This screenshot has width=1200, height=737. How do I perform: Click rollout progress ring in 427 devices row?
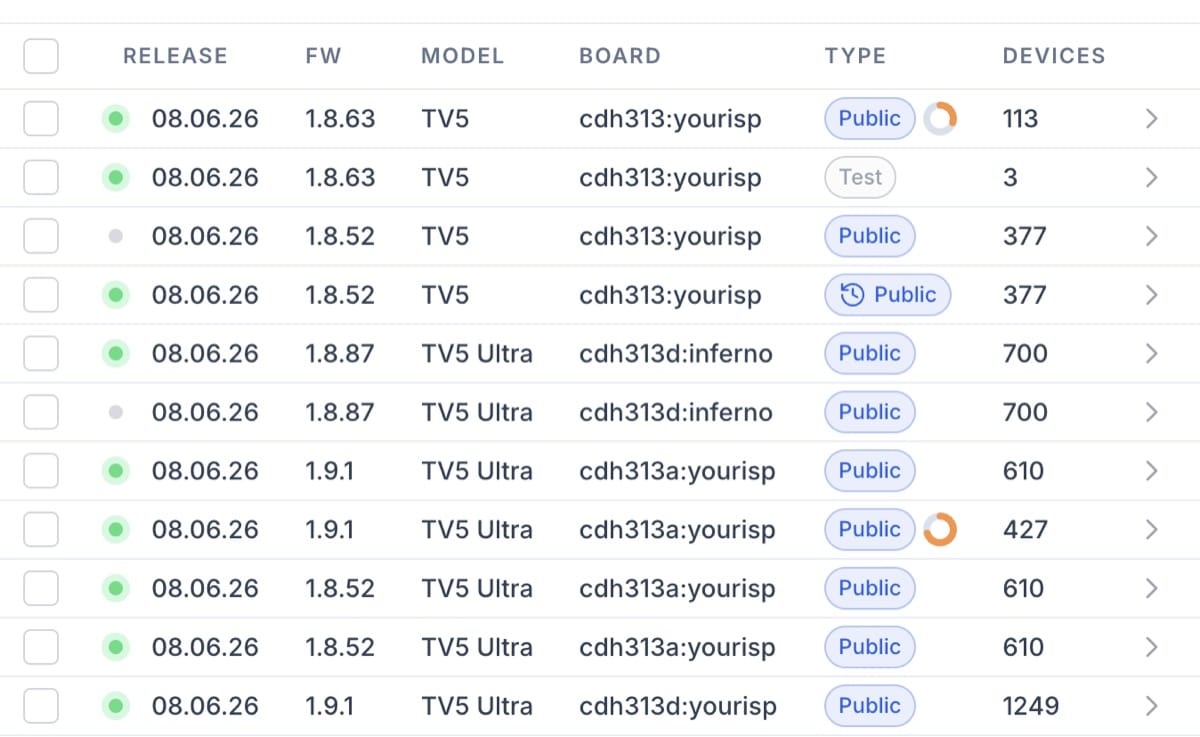(940, 530)
